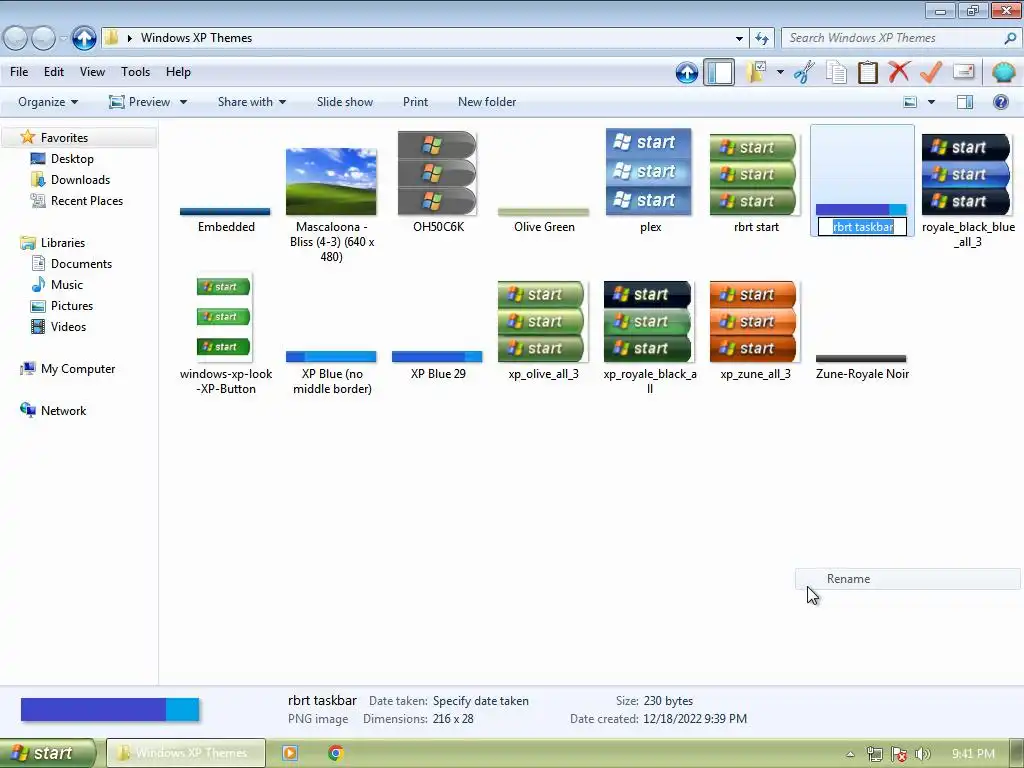Select My Computer in the sidebar
The width and height of the screenshot is (1024, 768).
coord(78,369)
